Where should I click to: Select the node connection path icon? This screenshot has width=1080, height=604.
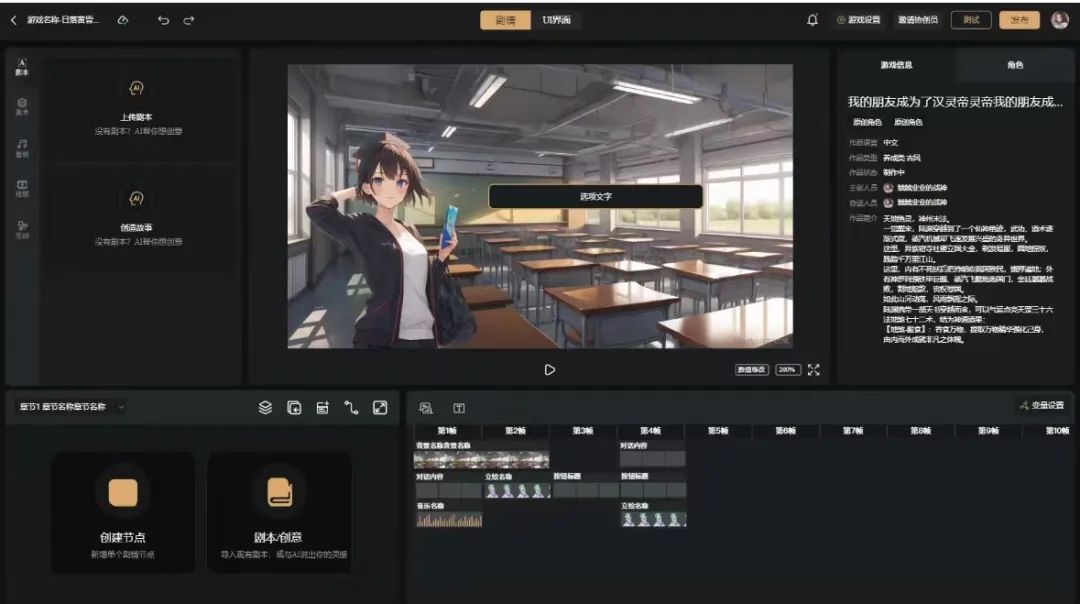(x=351, y=408)
